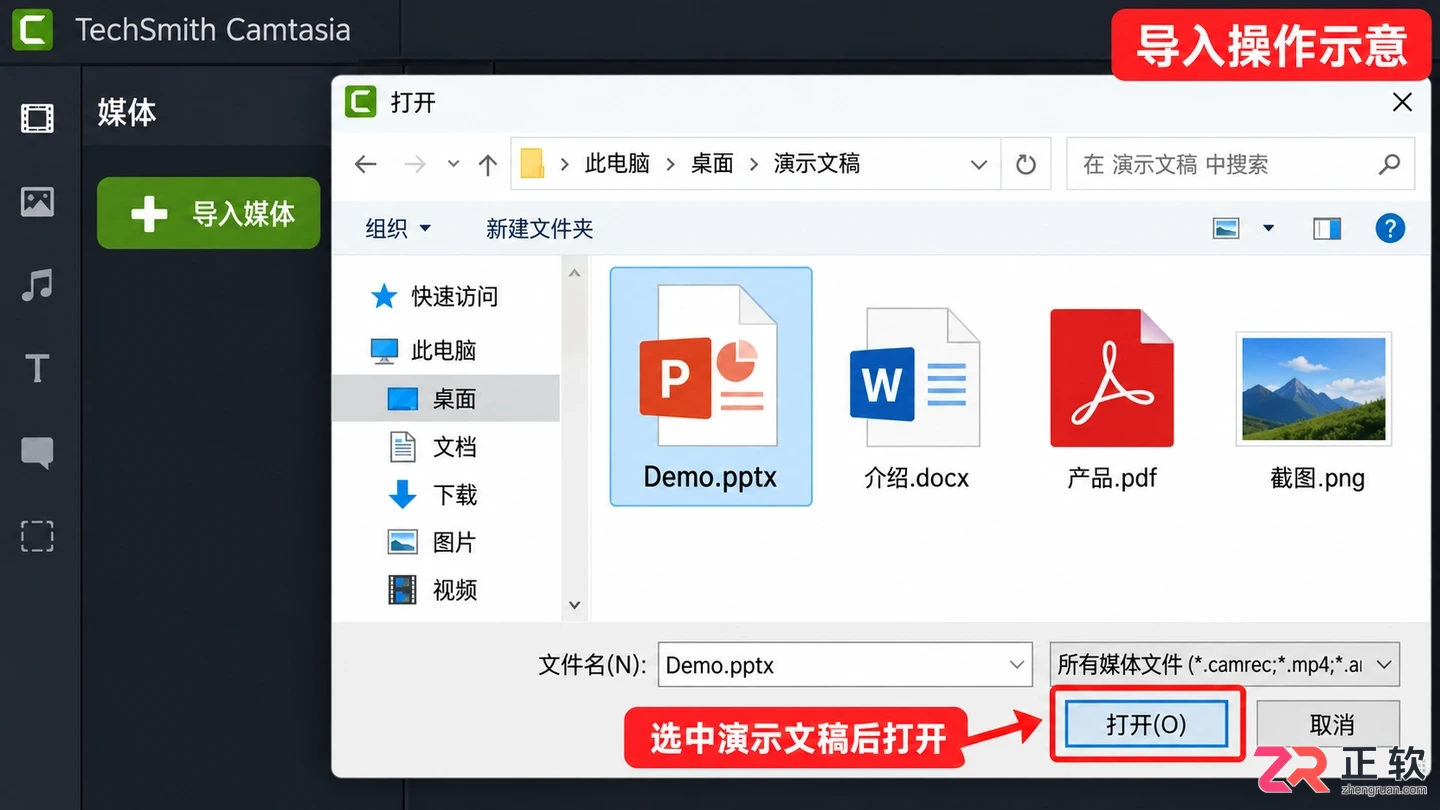Select the dashed rectangle icon in Camtasia sidebar

pyautogui.click(x=38, y=537)
